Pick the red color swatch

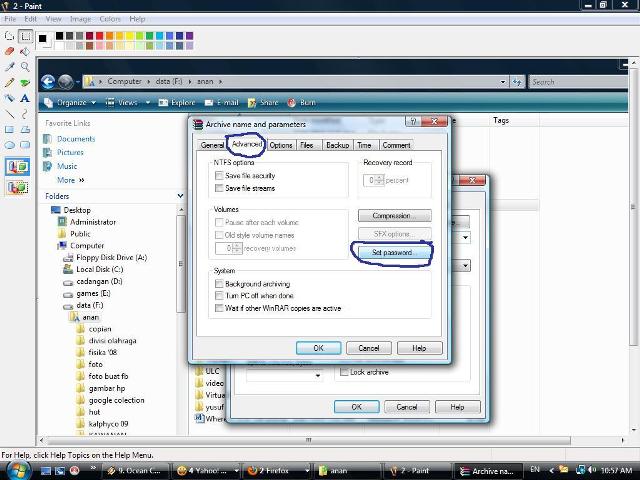click(x=100, y=36)
